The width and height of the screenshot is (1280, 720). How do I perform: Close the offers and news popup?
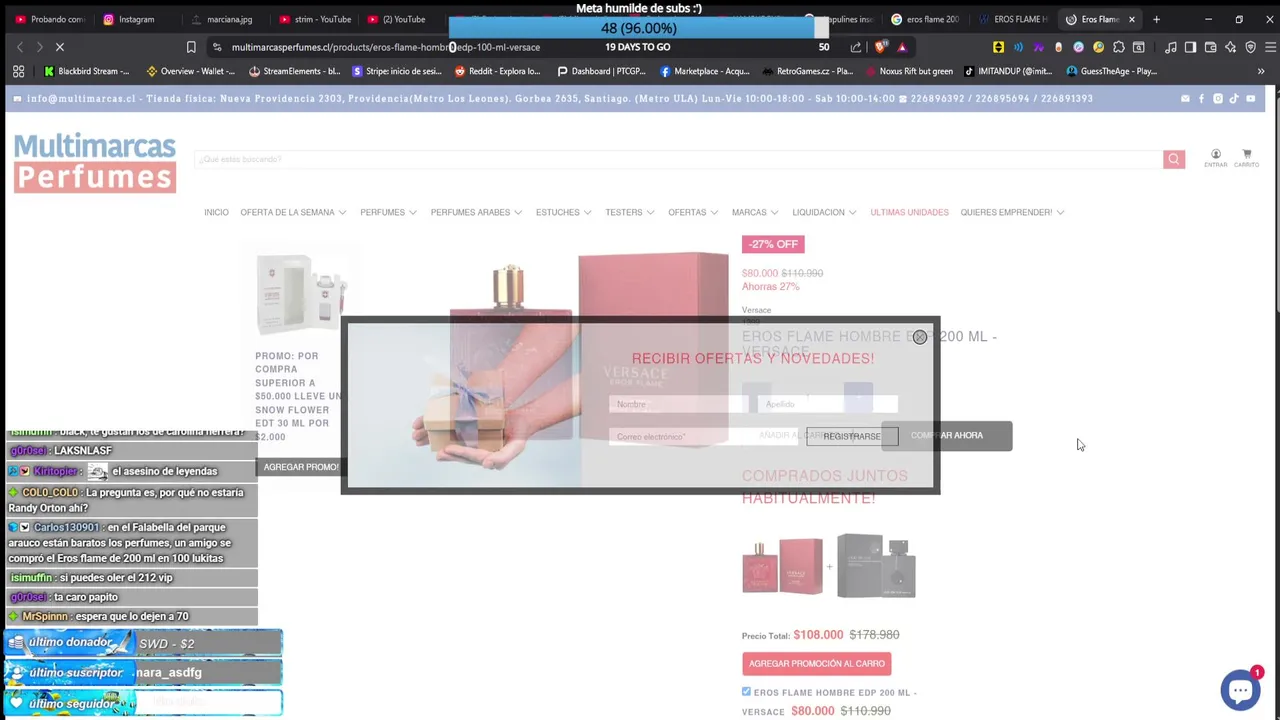point(920,337)
